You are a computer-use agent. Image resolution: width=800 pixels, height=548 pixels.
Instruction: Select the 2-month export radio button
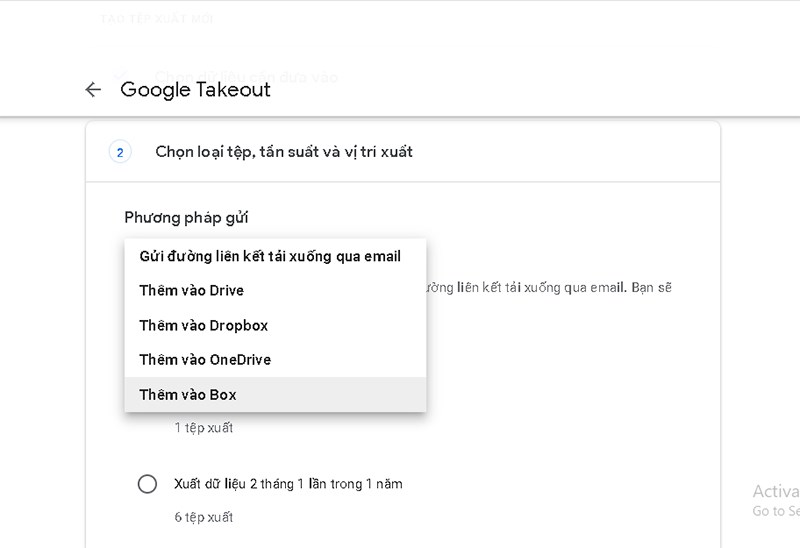point(147,484)
